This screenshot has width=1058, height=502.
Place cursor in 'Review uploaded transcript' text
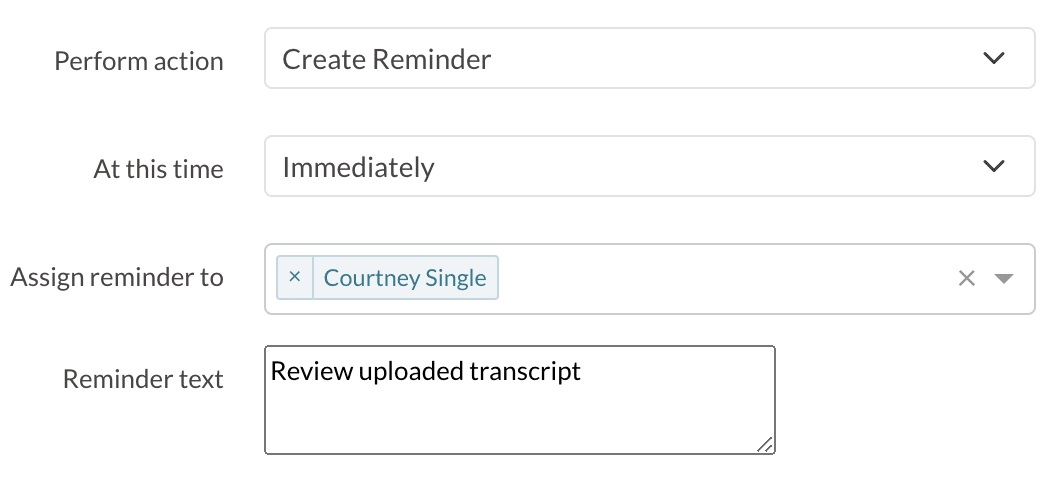[425, 372]
